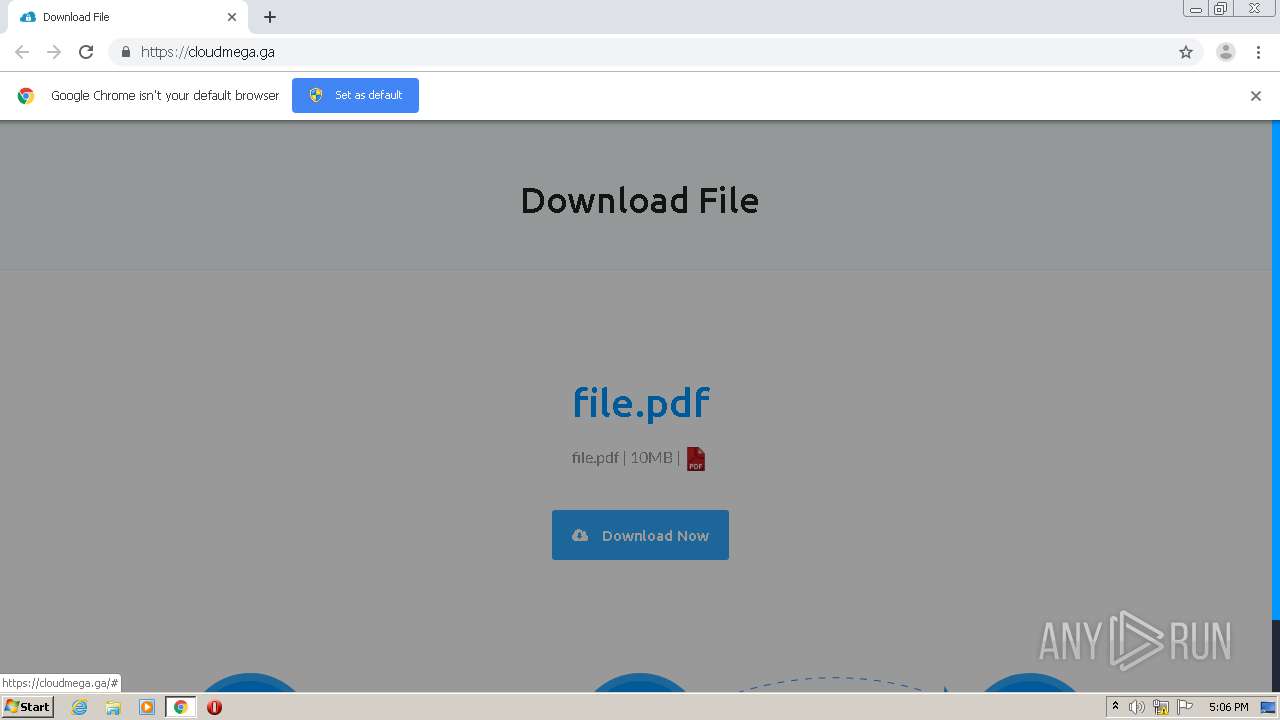
Task: Open Chrome's three-dot menu
Action: point(1258,52)
